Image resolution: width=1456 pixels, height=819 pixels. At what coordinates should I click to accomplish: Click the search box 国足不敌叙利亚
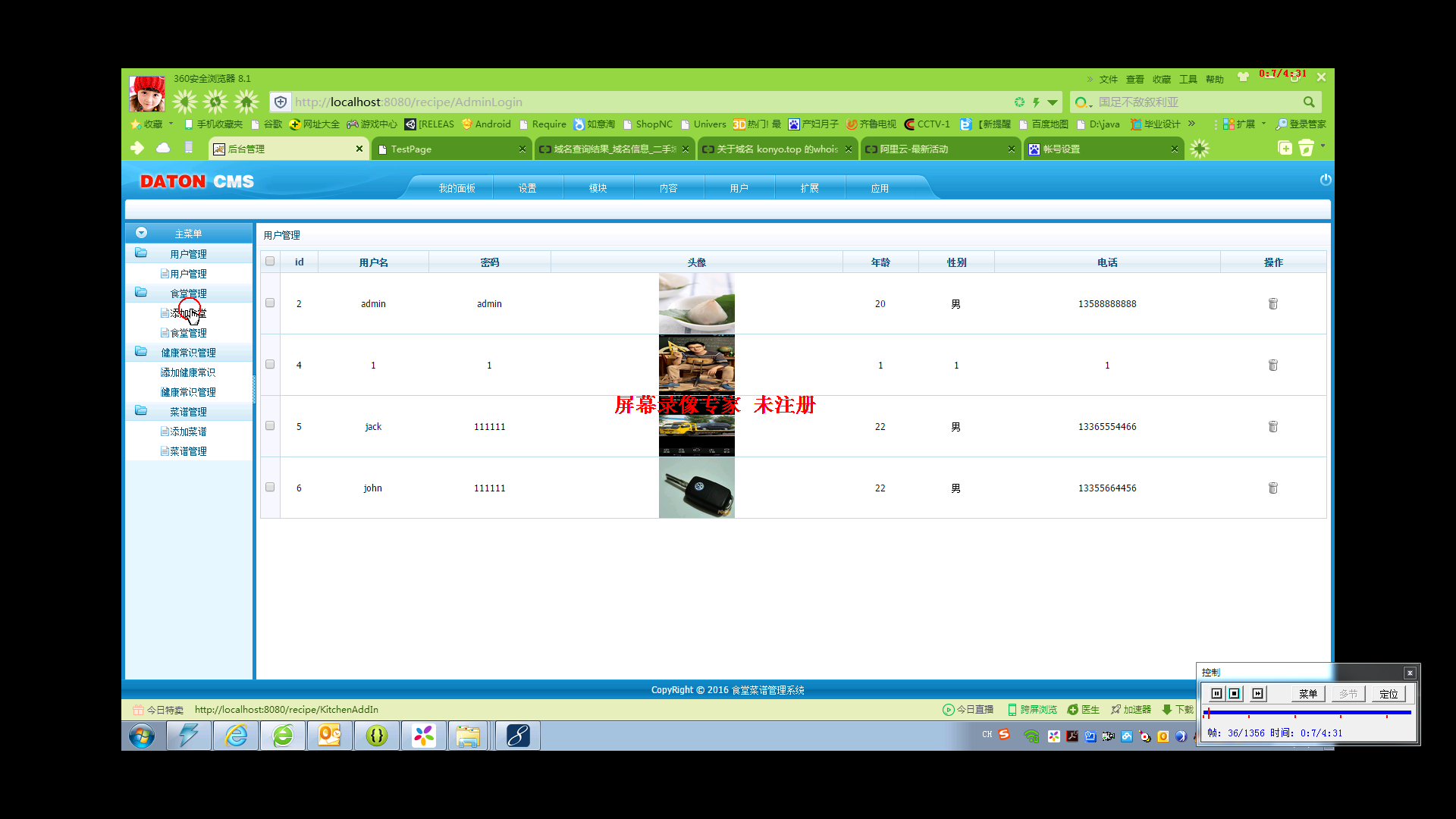1194,102
